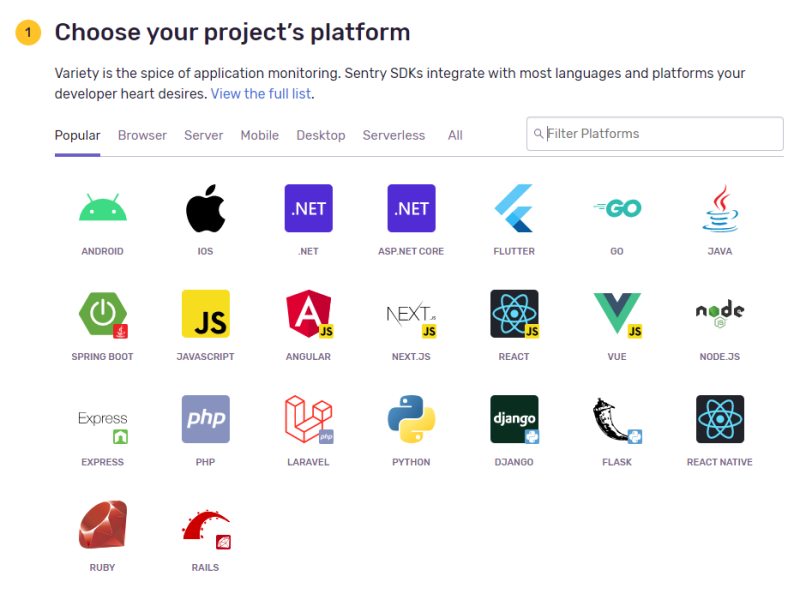Click the Filter Platforms search field
The width and height of the screenshot is (800, 600).
(660, 134)
